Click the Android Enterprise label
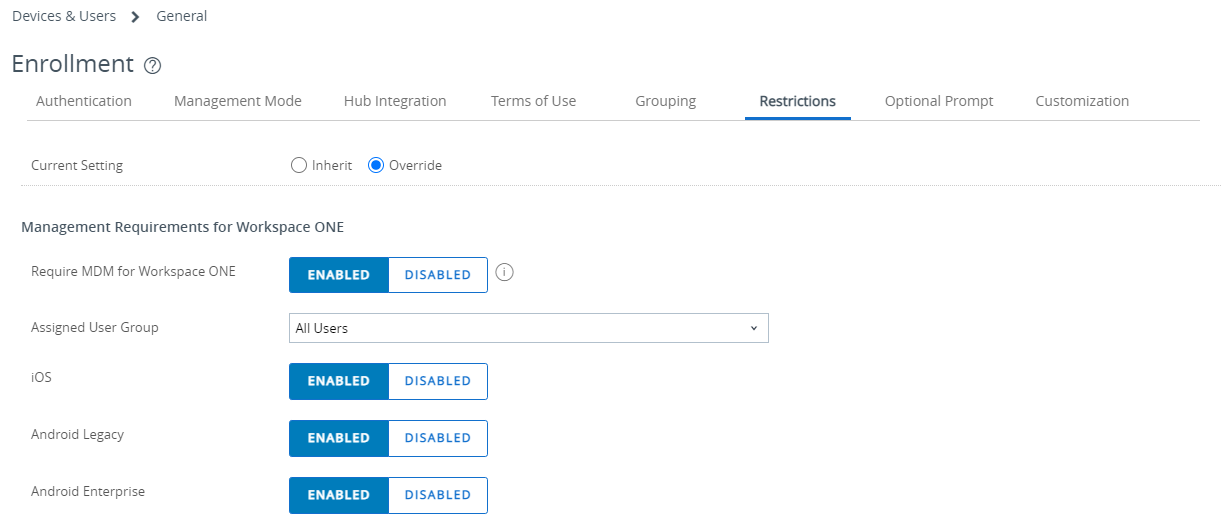Image resolution: width=1230 pixels, height=532 pixels. point(88,491)
